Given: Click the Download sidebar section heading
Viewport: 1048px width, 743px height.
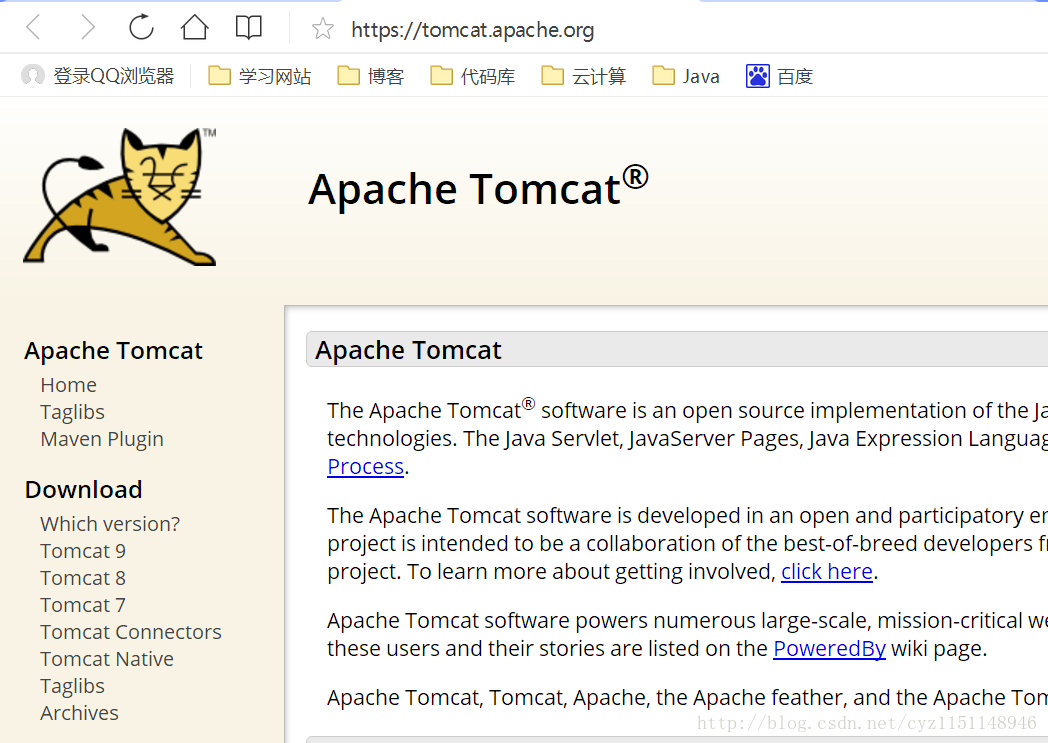Looking at the screenshot, I should point(84,490).
